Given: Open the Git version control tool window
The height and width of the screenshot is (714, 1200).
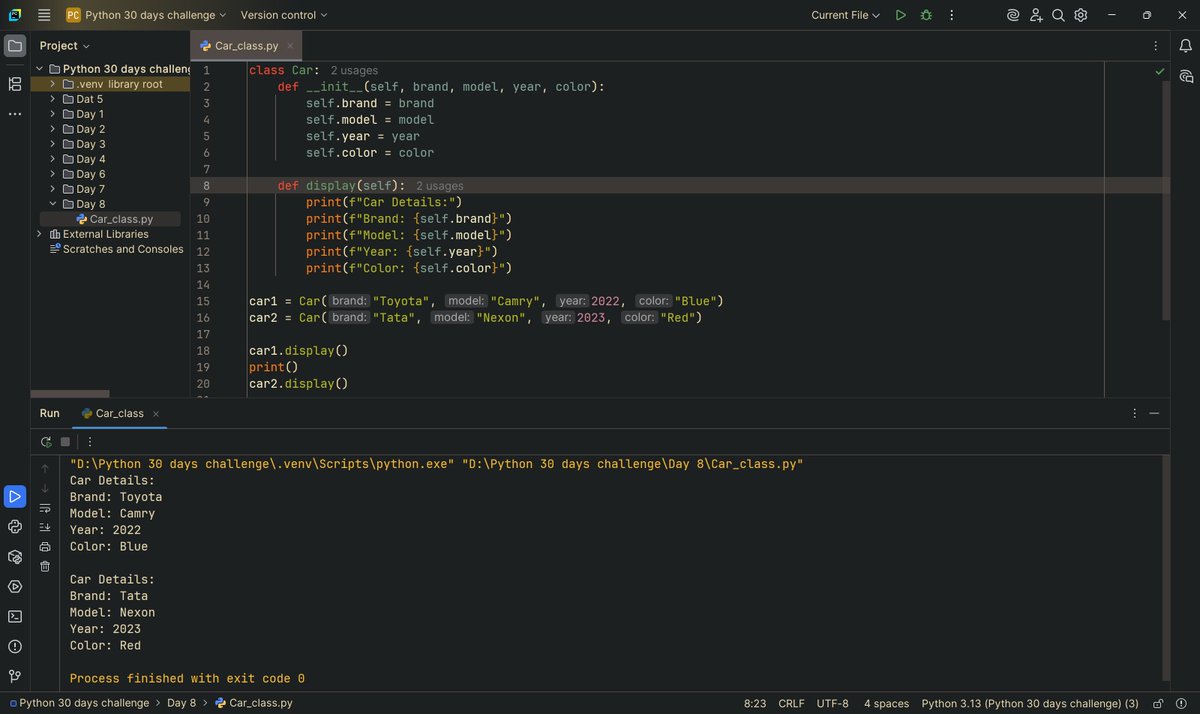Looking at the screenshot, I should 15,676.
